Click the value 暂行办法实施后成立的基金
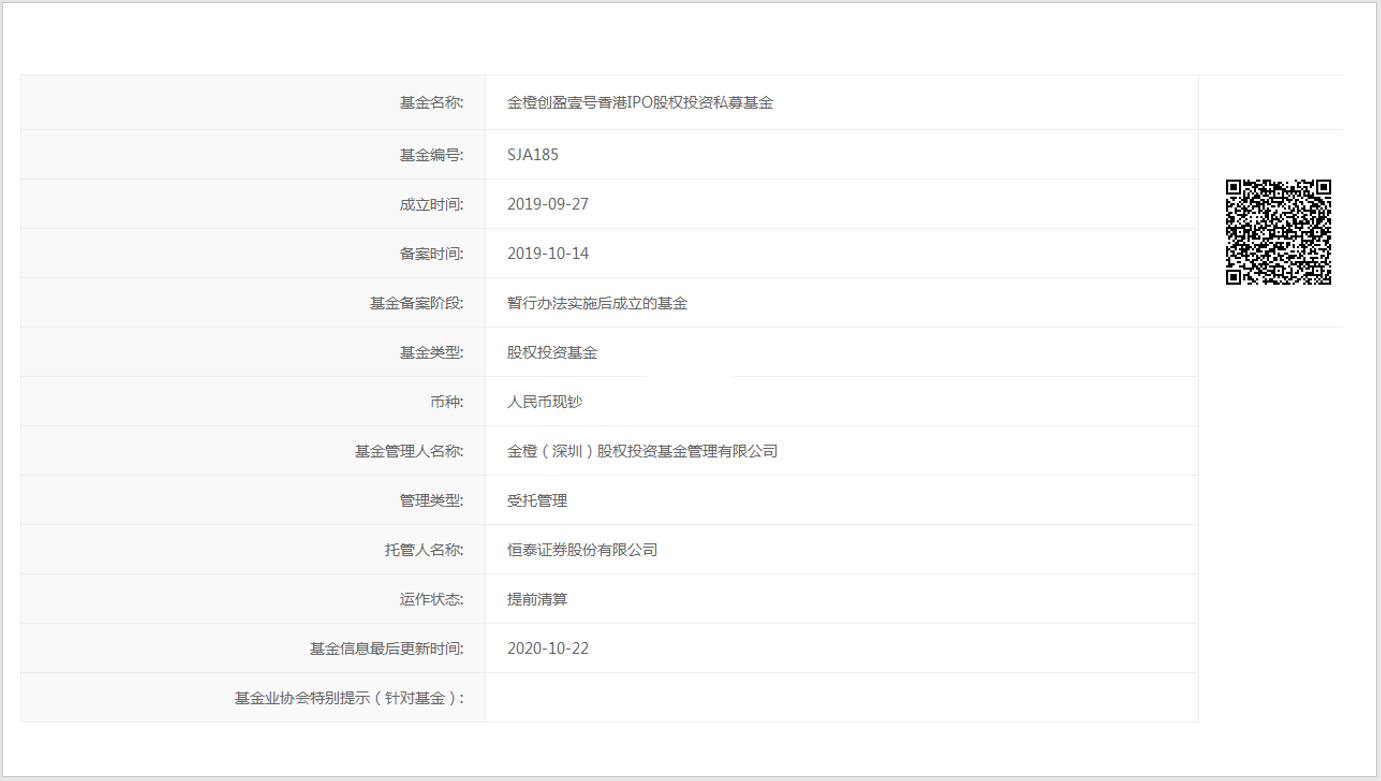The image size is (1381, 781). [x=597, y=303]
